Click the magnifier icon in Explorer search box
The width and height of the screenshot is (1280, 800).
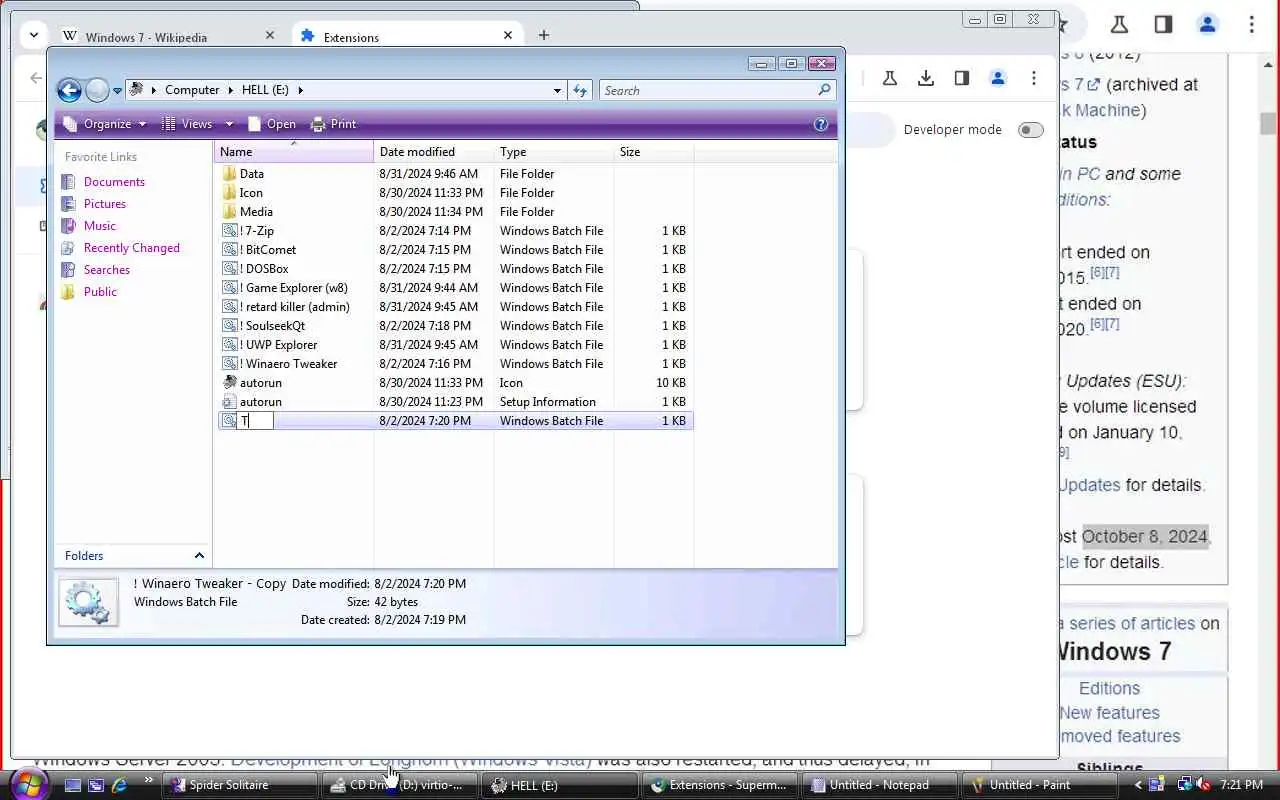pyautogui.click(x=825, y=90)
